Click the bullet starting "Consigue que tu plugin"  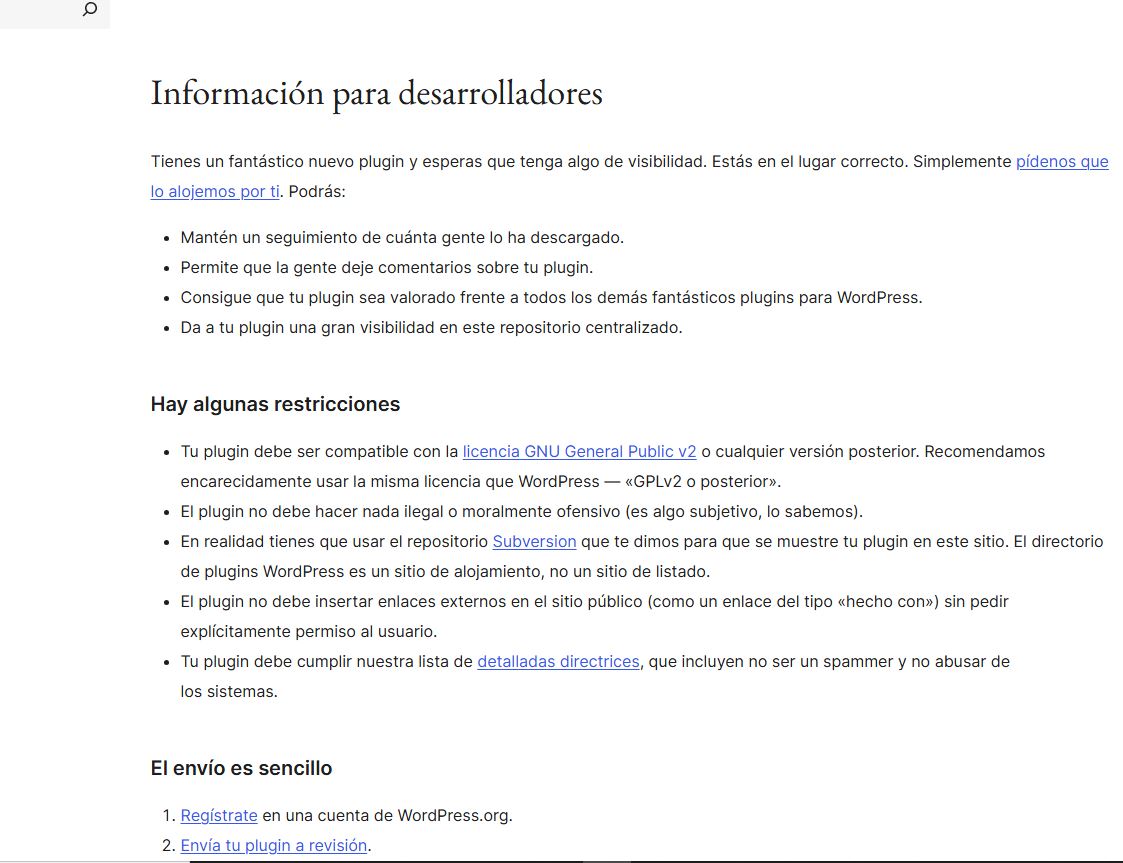tap(550, 297)
